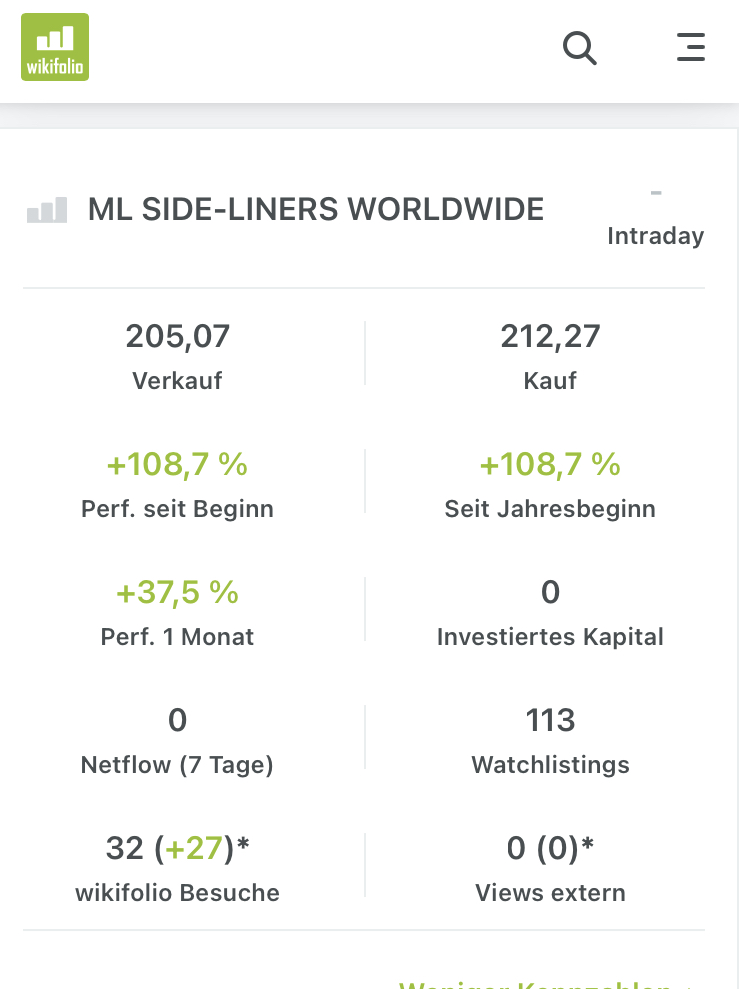This screenshot has height=989, width=739.
Task: Click the 0 (0)* external views value
Action: pos(550,849)
